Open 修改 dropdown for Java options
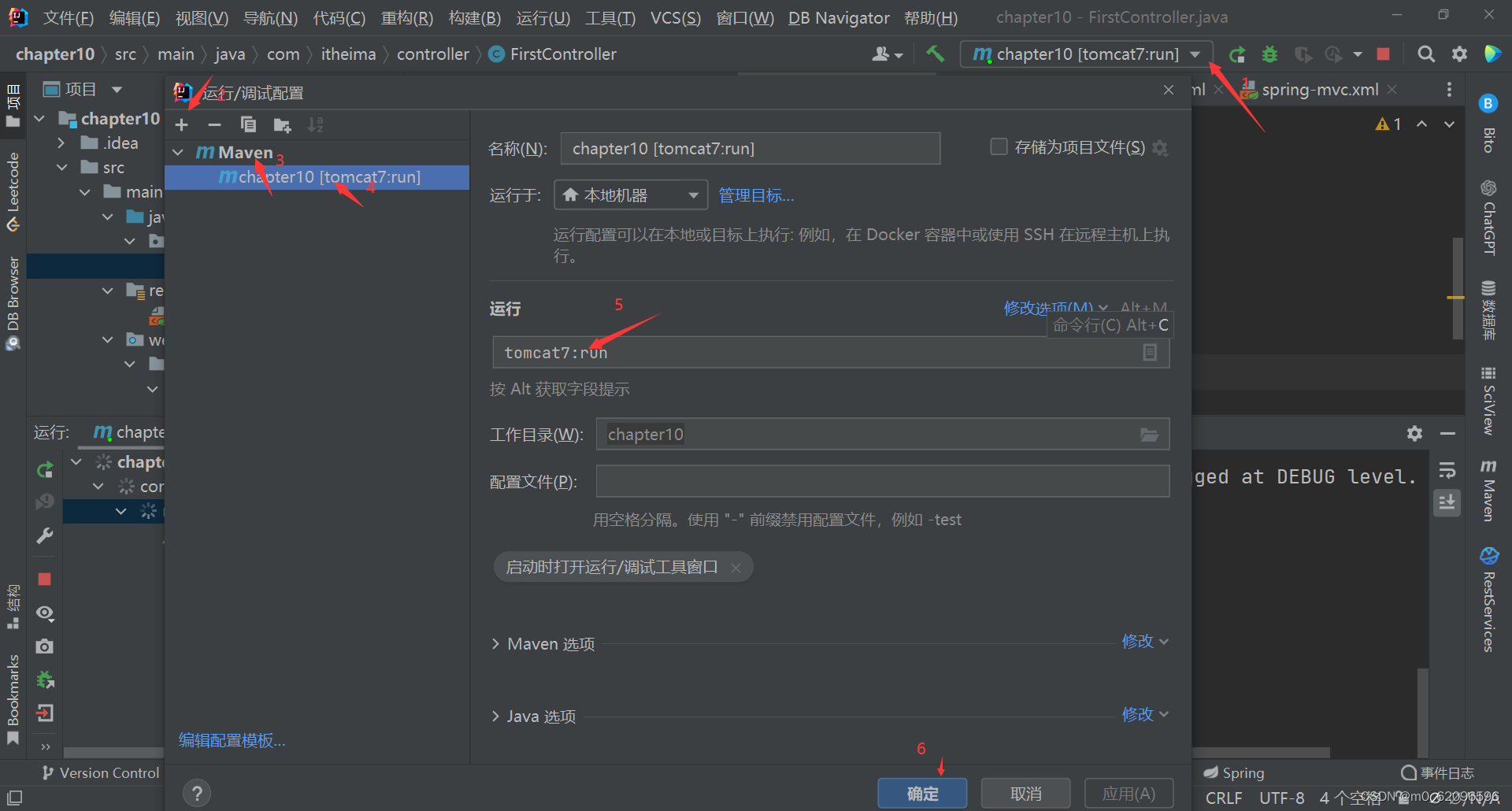1512x811 pixels. coord(1145,714)
